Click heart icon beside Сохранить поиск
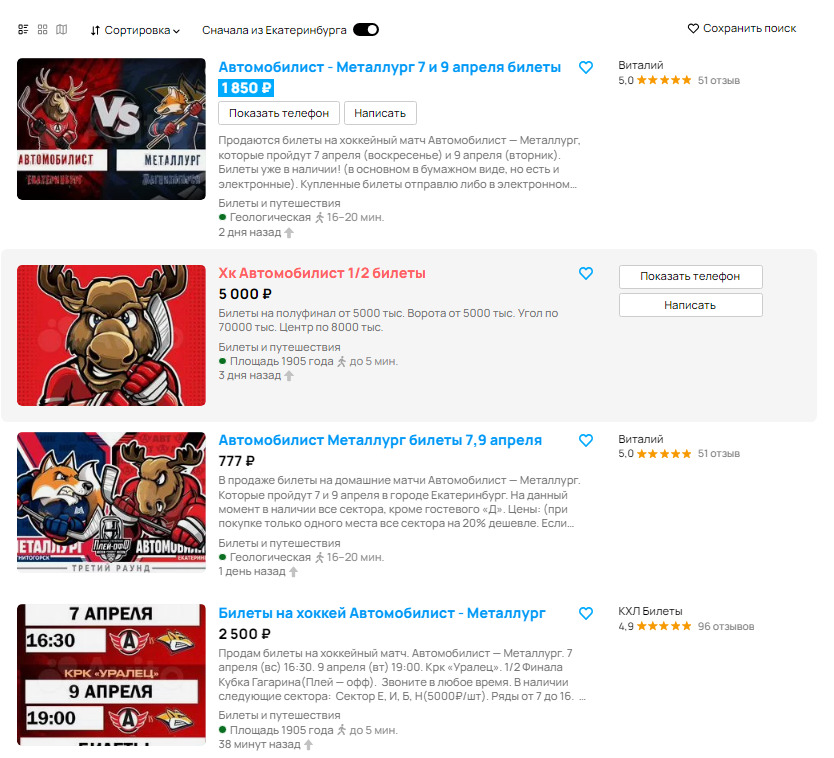 pos(693,28)
